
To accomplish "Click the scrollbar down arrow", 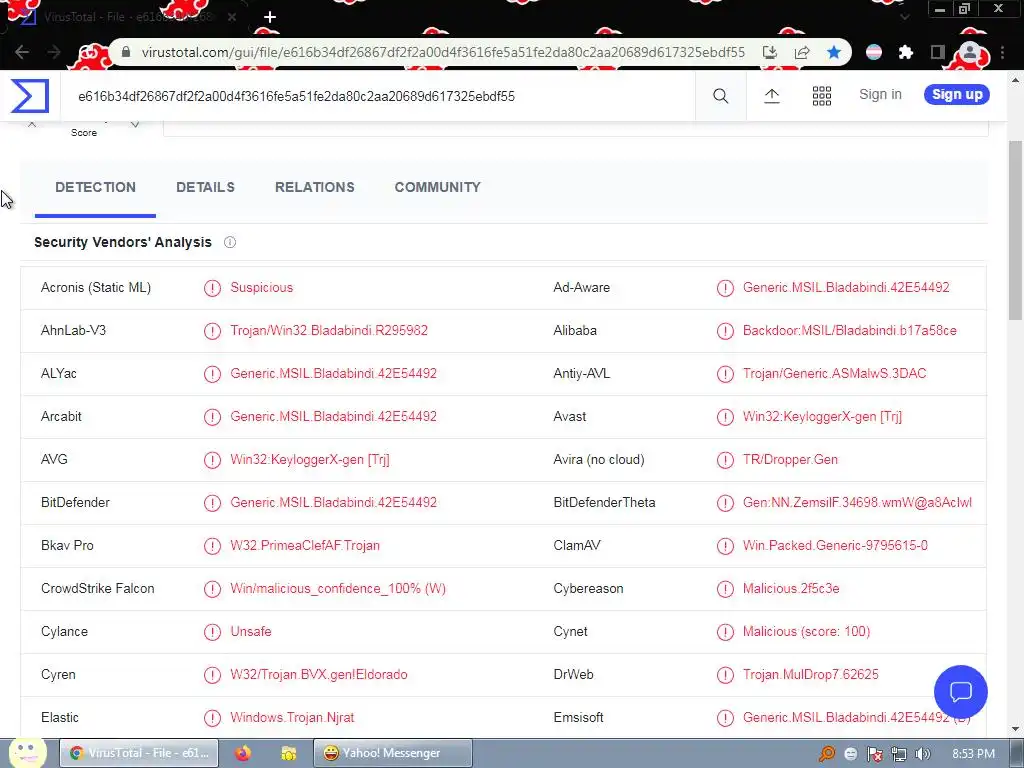I will [x=1016, y=729].
